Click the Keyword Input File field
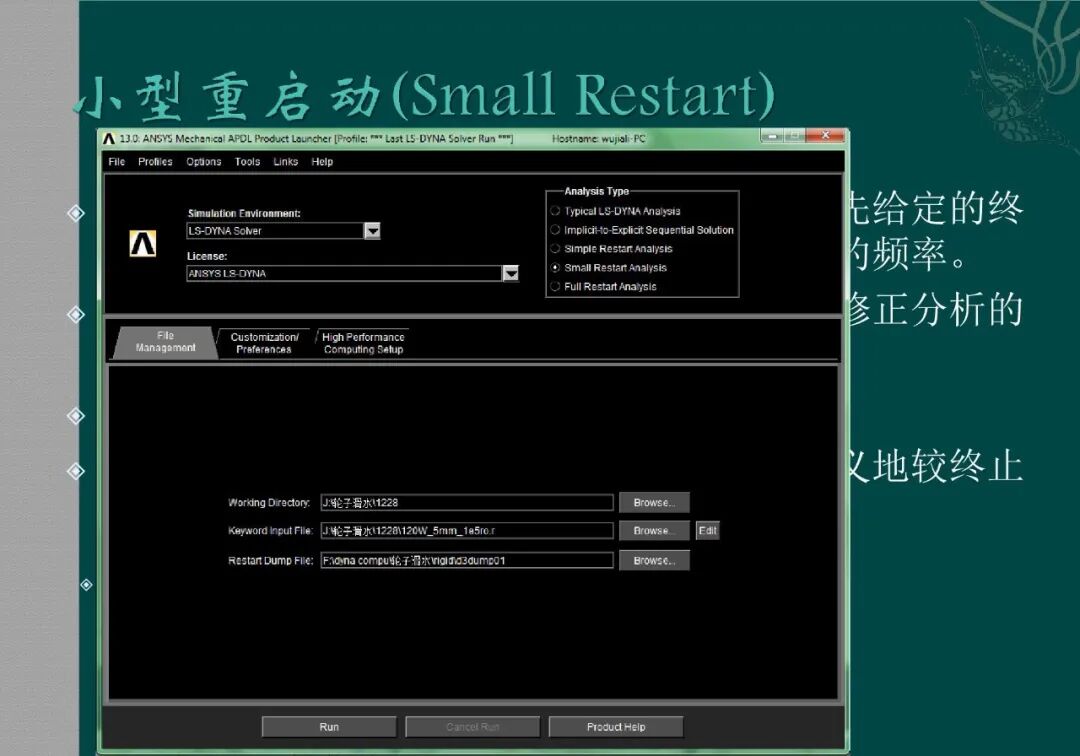Screen dimensions: 1080x756 tap(467, 531)
